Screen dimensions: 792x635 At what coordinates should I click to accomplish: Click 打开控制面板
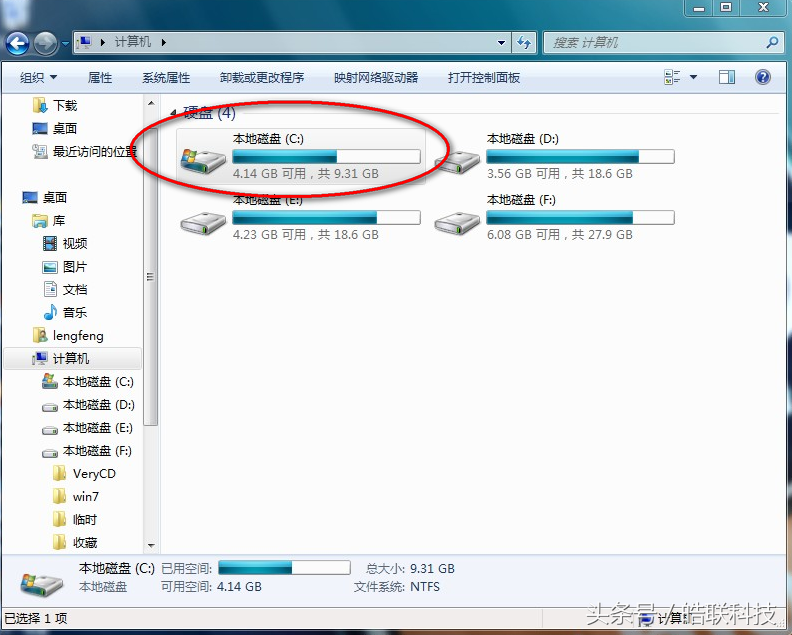coord(483,78)
